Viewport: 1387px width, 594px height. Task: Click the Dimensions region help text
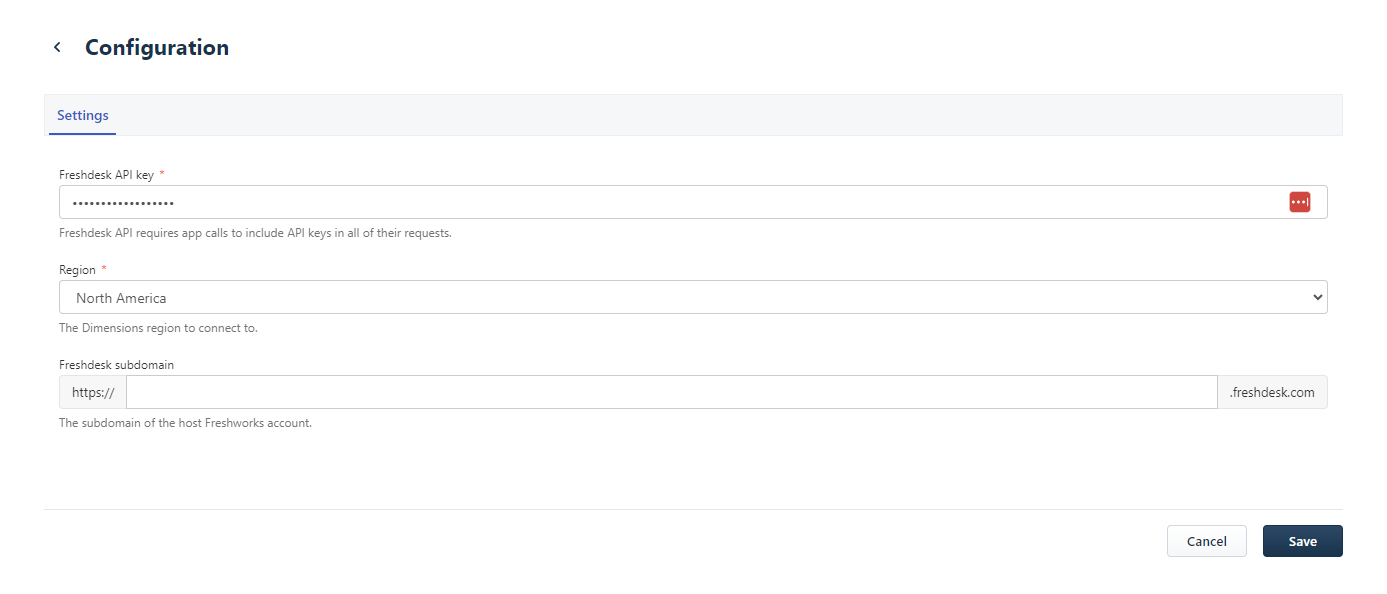pos(158,328)
